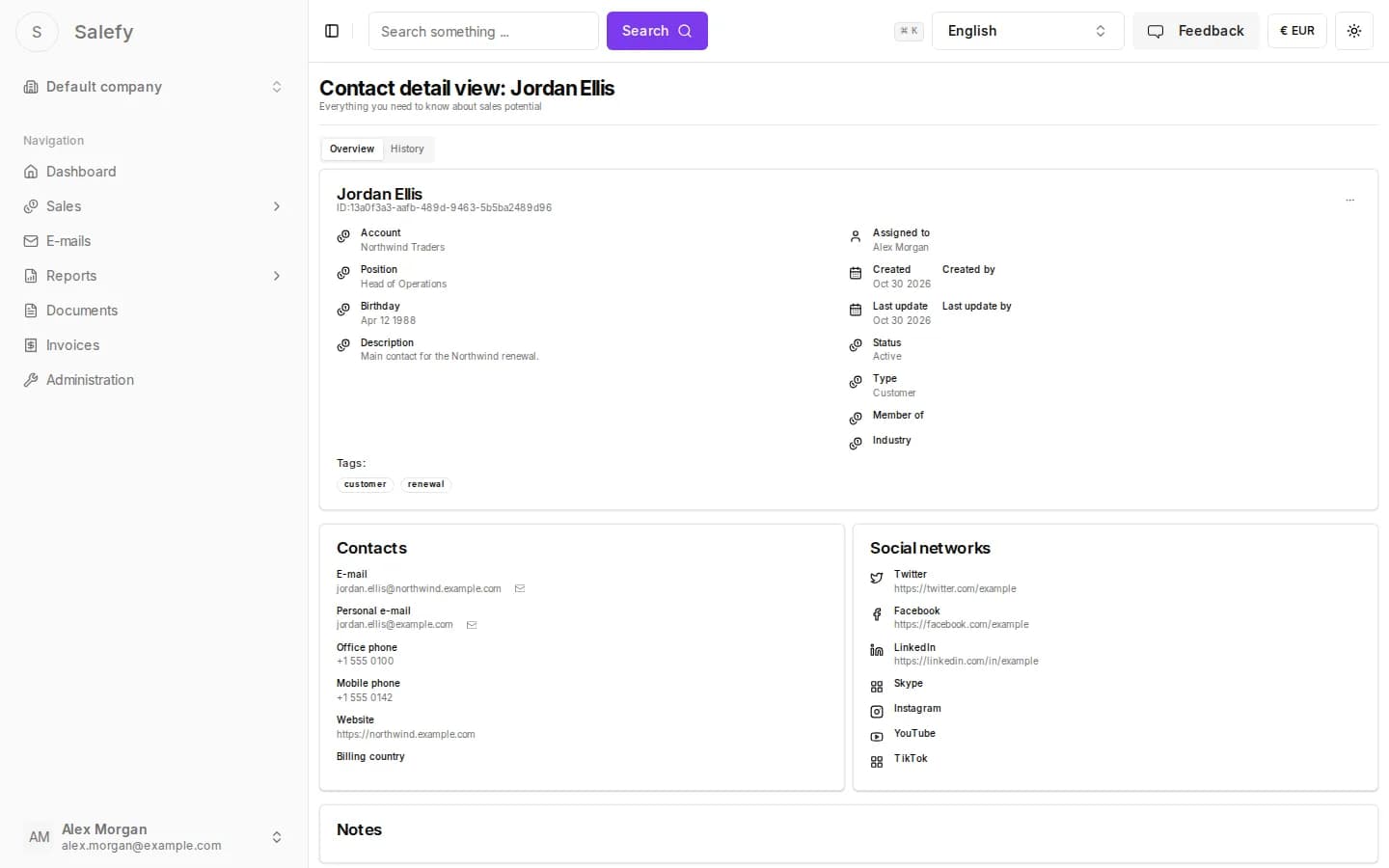This screenshot has height=868, width=1389.
Task: Click the Head of Operations position value
Action: pos(404,285)
